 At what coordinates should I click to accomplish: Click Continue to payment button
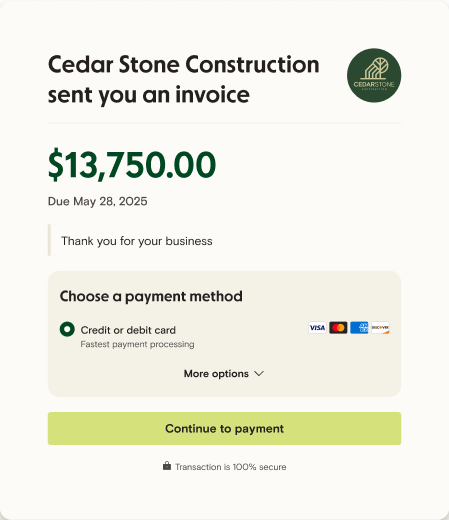pos(224,428)
